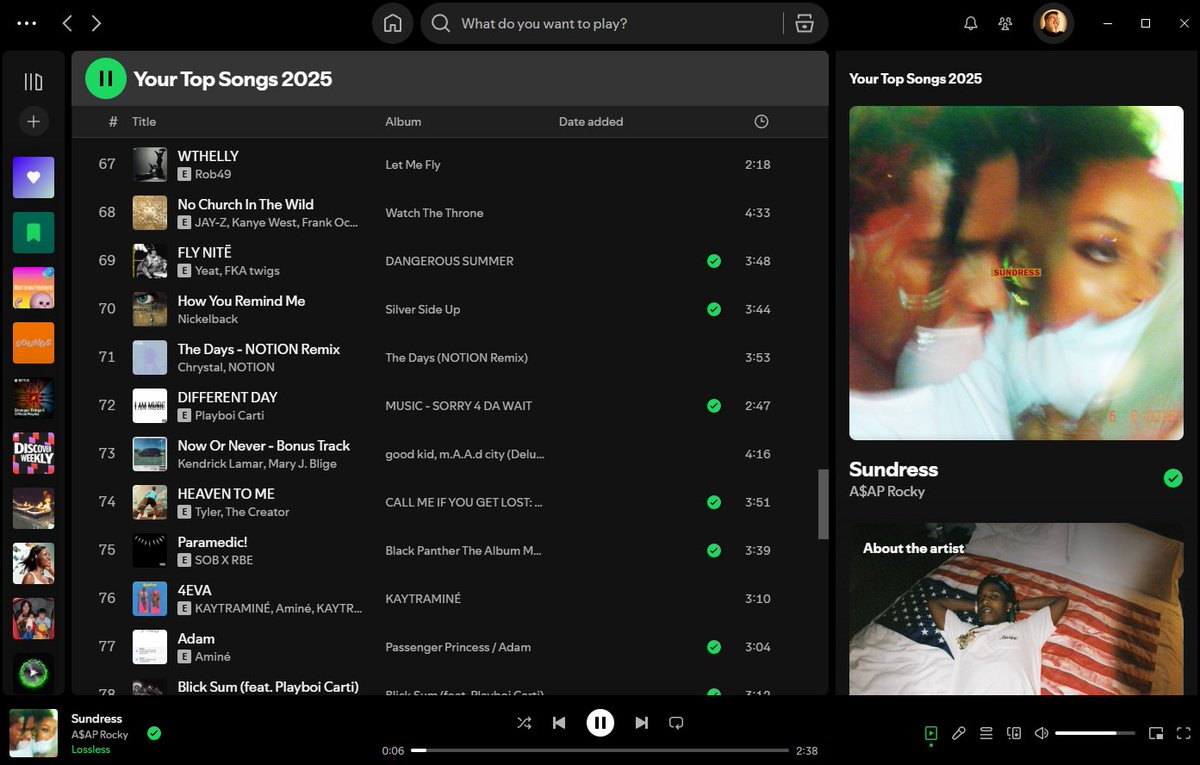Open the DANGEROUS SUMMER album link
This screenshot has height=765, width=1200.
pos(449,261)
